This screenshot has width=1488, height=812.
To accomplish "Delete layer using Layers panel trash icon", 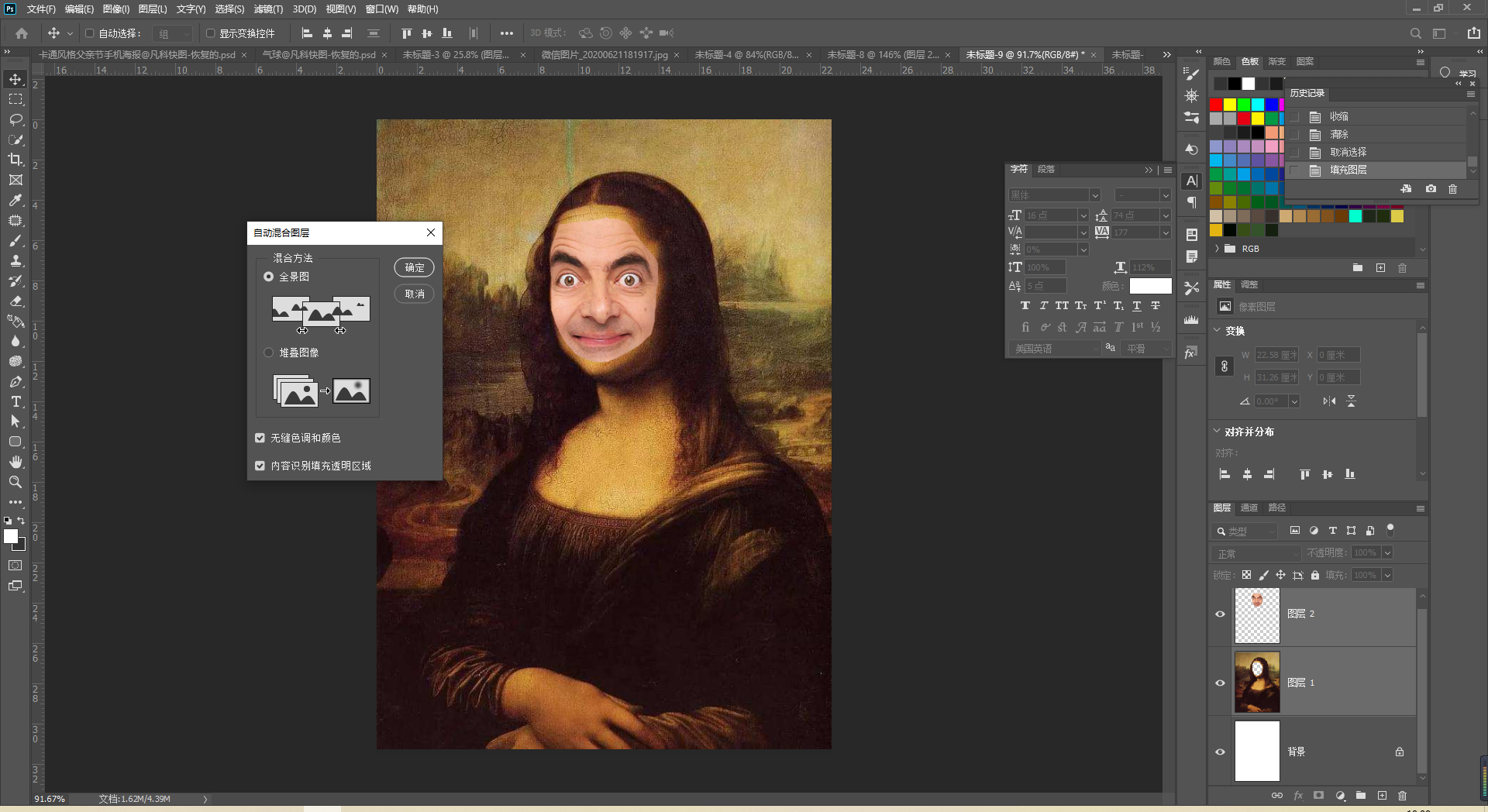I will click(x=1402, y=796).
